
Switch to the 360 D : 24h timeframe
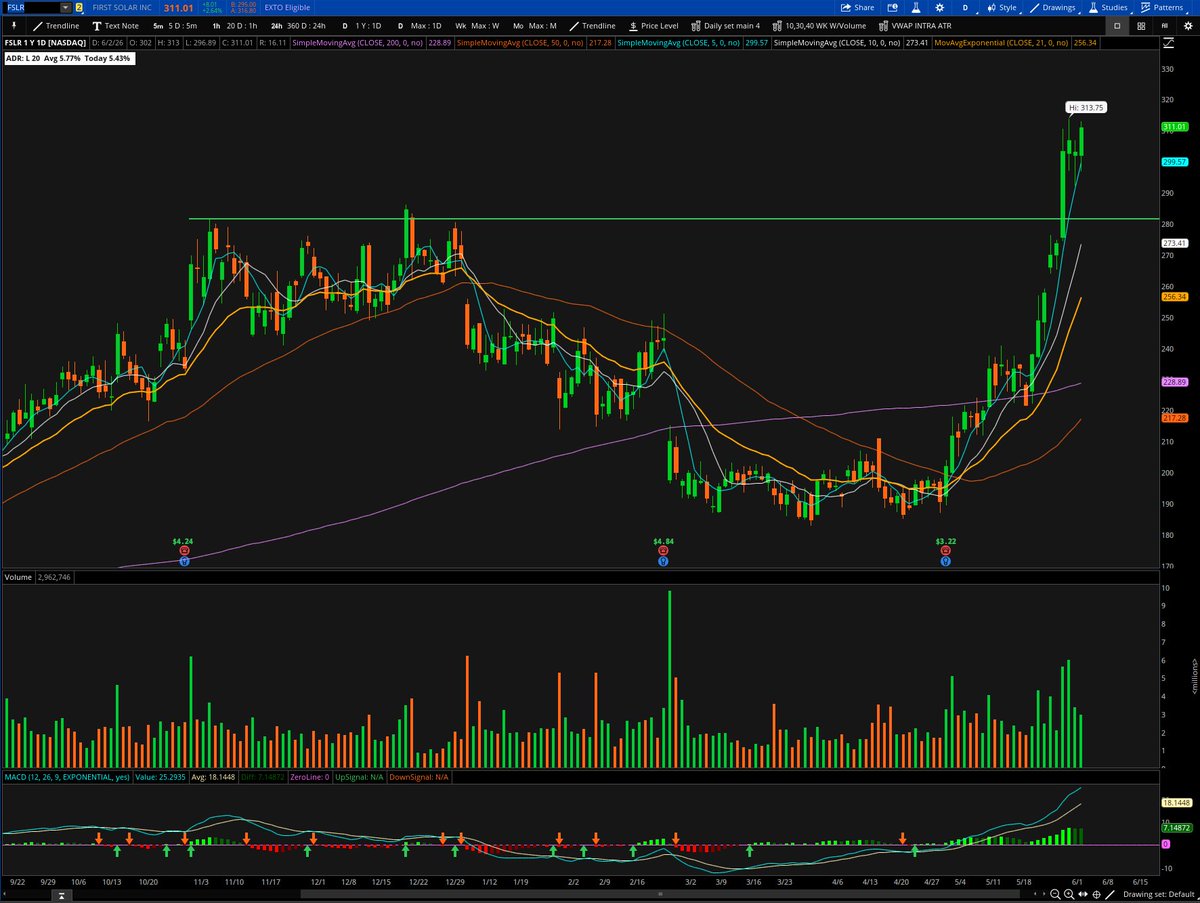(298, 25)
